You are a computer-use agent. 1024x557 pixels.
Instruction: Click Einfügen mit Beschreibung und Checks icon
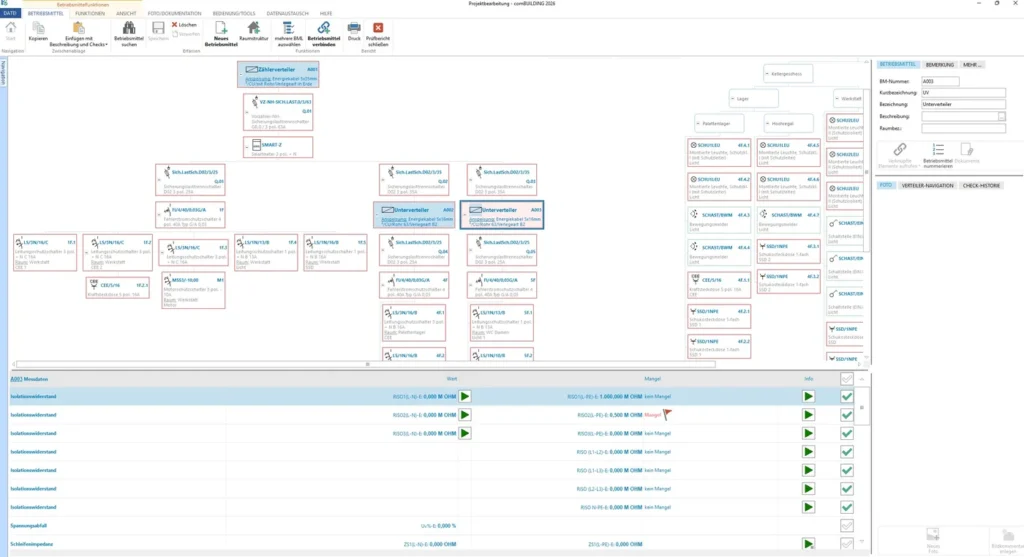[x=78, y=28]
